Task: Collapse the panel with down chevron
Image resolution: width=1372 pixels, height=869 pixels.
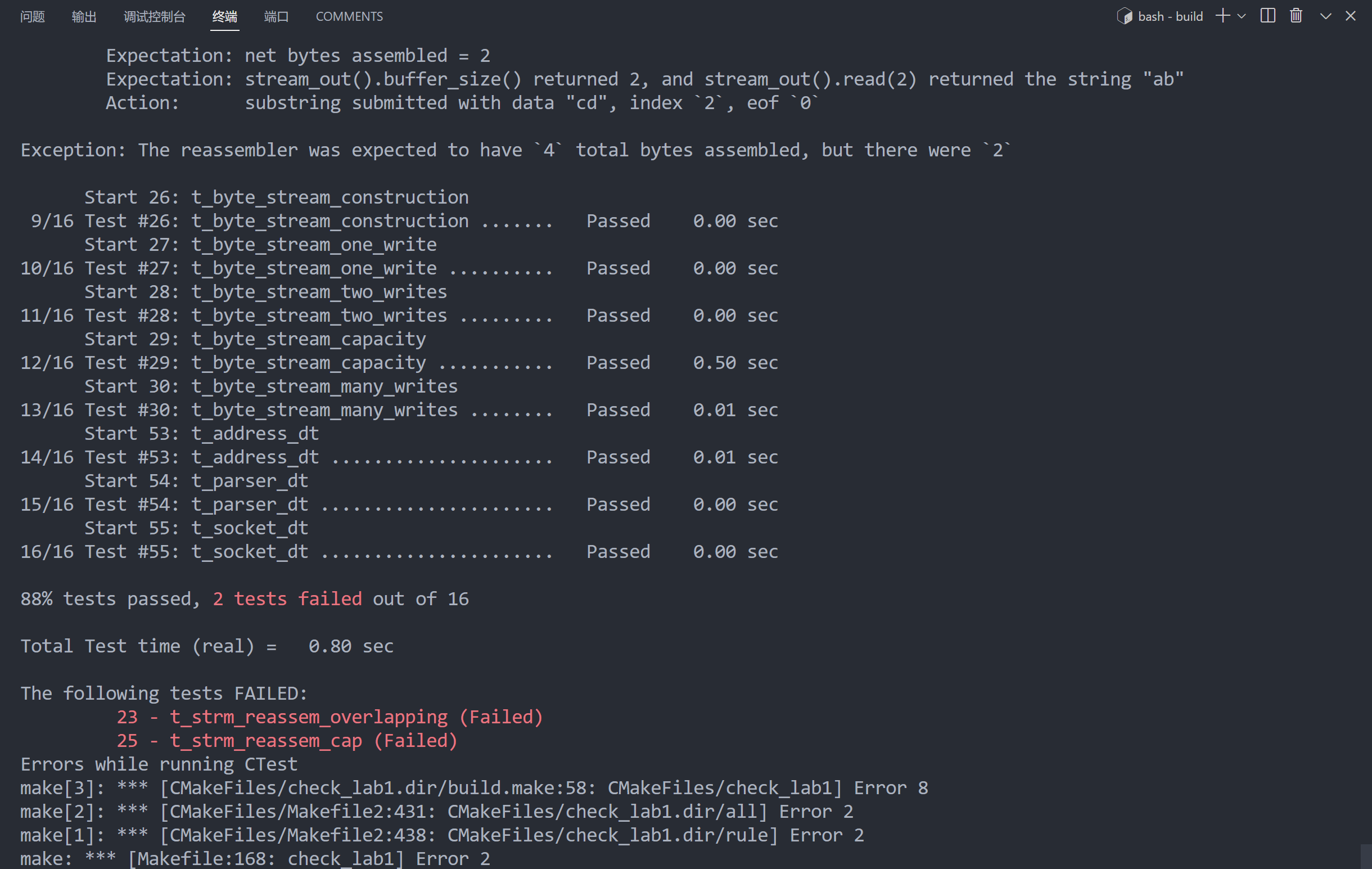Action: click(1325, 16)
